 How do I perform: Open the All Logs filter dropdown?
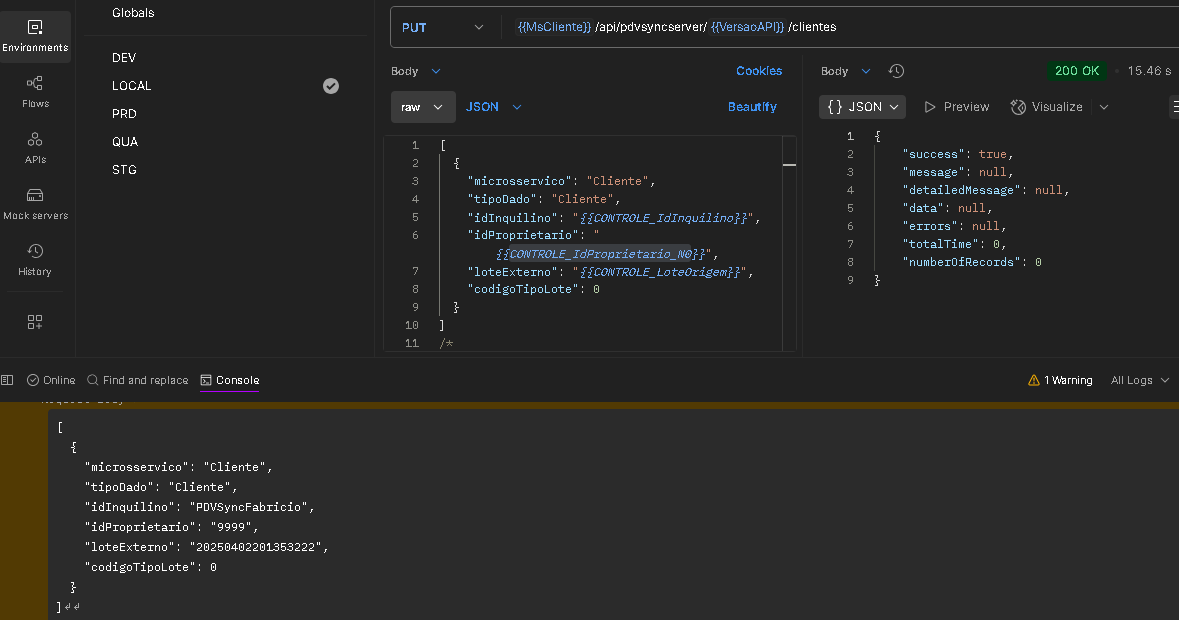click(x=1139, y=380)
